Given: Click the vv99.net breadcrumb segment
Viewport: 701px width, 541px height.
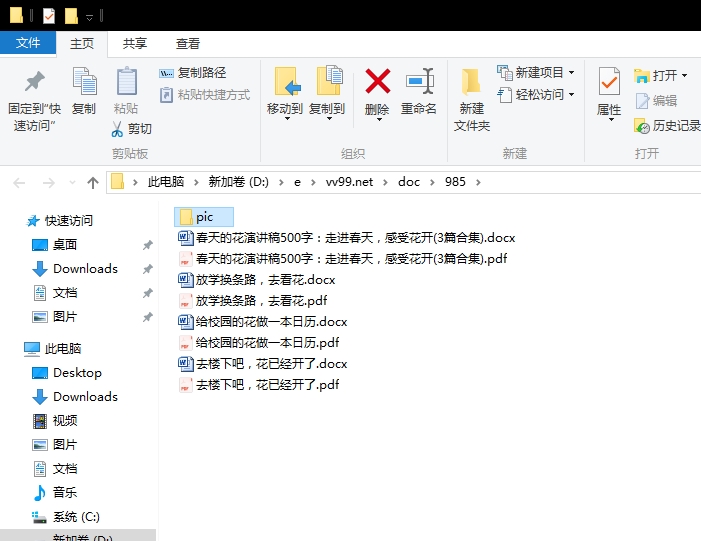Looking at the screenshot, I should click(349, 182).
